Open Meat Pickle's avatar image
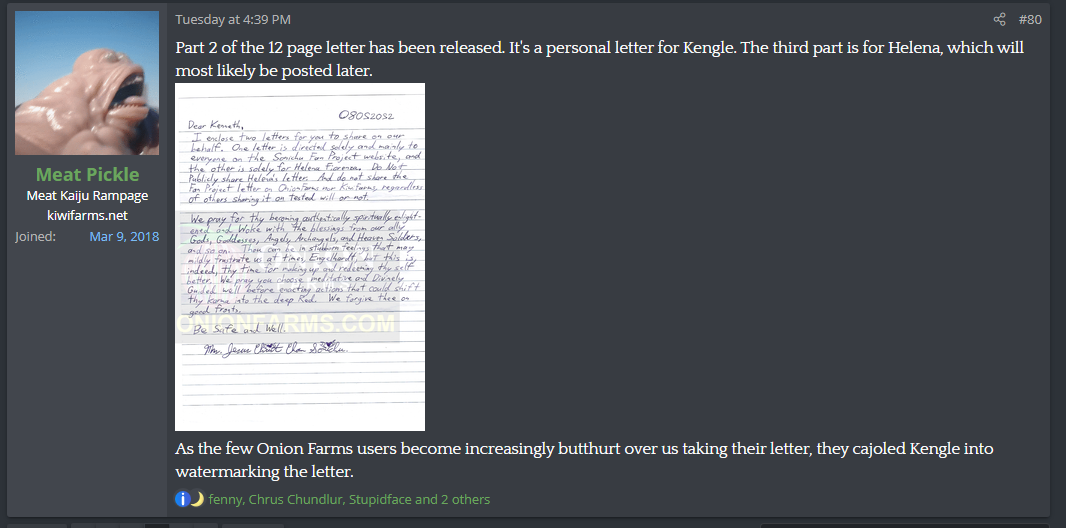1066x528 pixels. pyautogui.click(x=87, y=83)
